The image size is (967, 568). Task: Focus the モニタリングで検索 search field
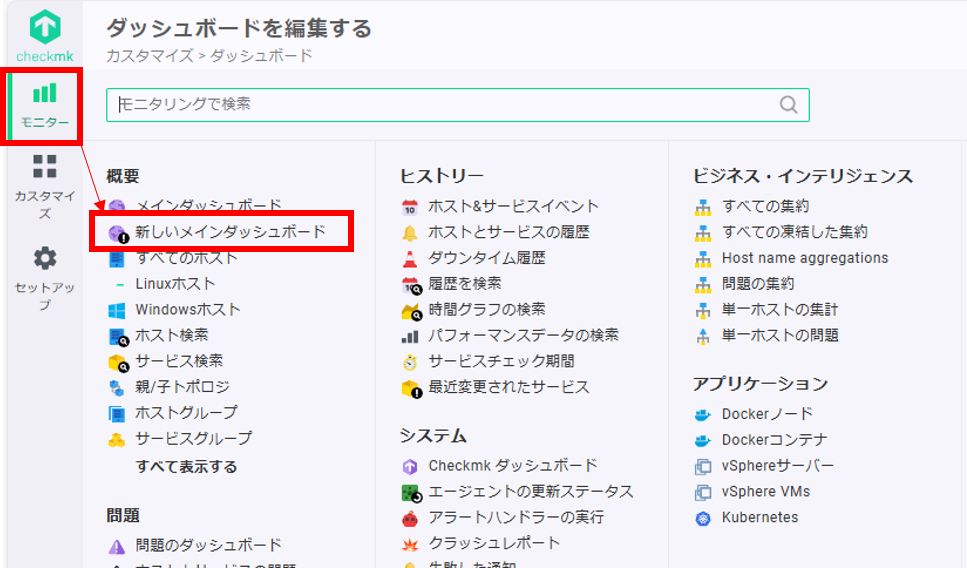[458, 105]
